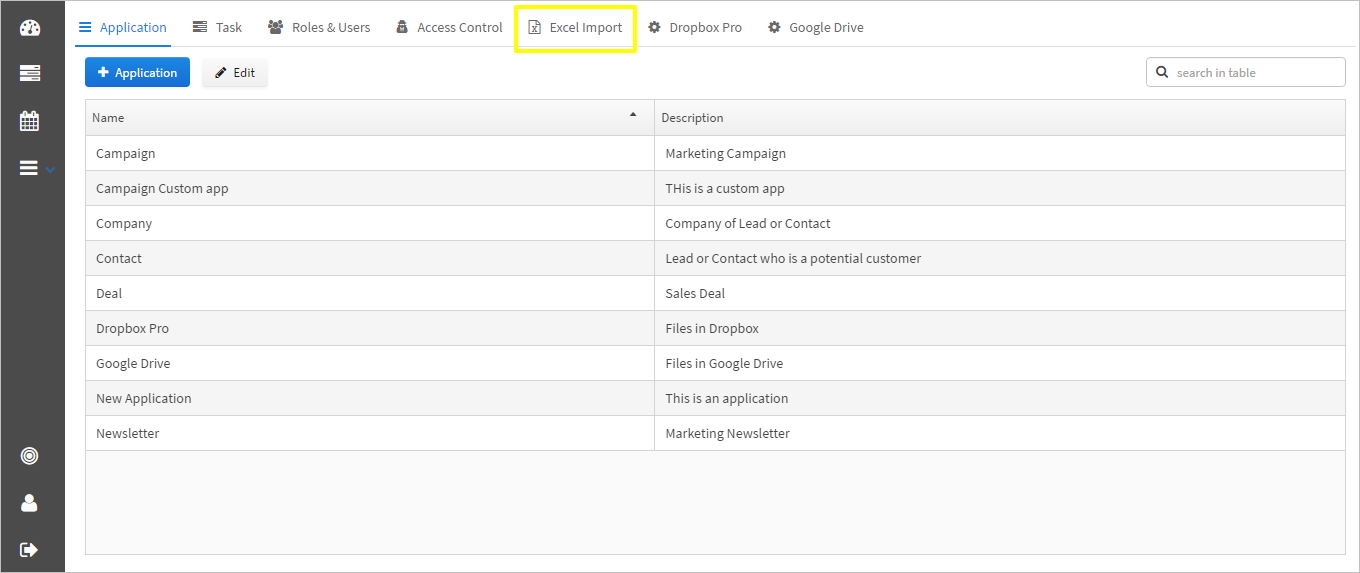Screen dimensions: 1360x573
Task: Open the Roles & Users tab
Action: (319, 27)
